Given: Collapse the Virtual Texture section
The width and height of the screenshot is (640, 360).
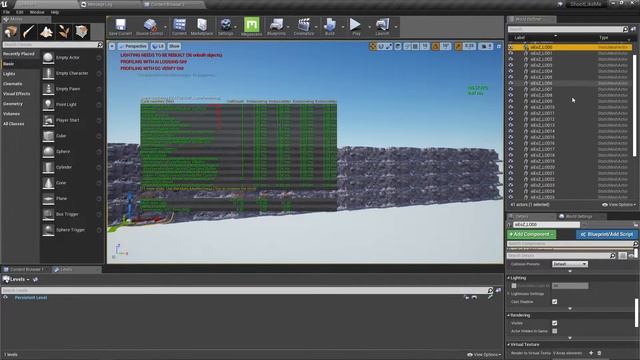Looking at the screenshot, I should (509, 345).
